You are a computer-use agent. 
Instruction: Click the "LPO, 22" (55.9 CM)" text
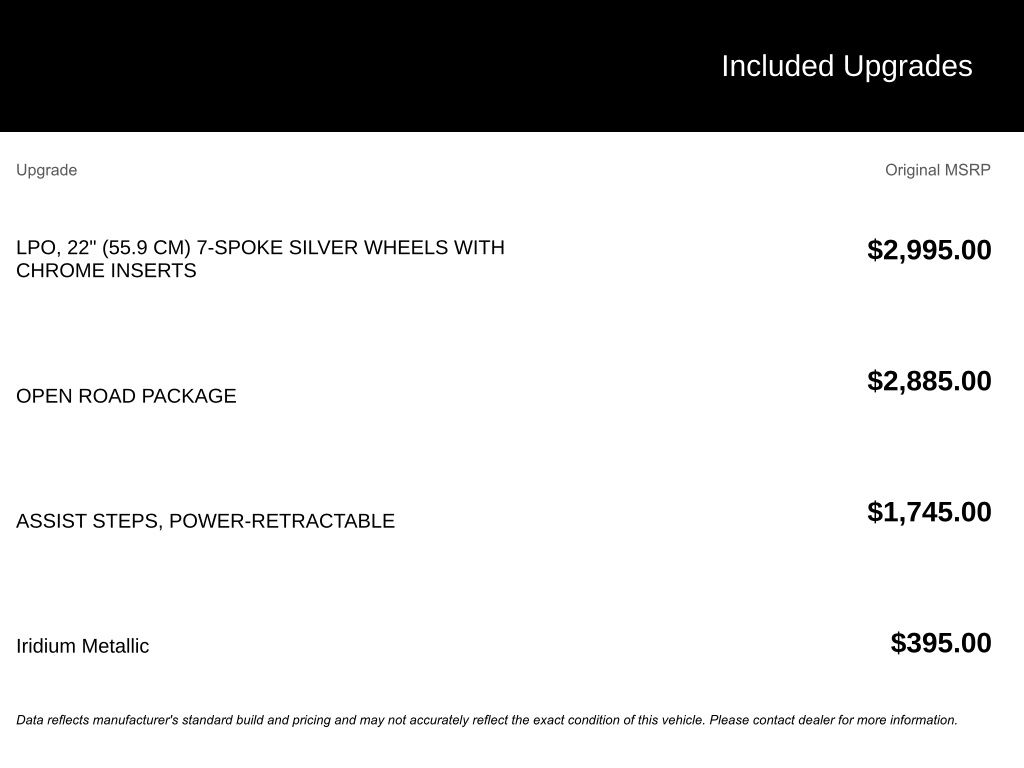pos(103,247)
